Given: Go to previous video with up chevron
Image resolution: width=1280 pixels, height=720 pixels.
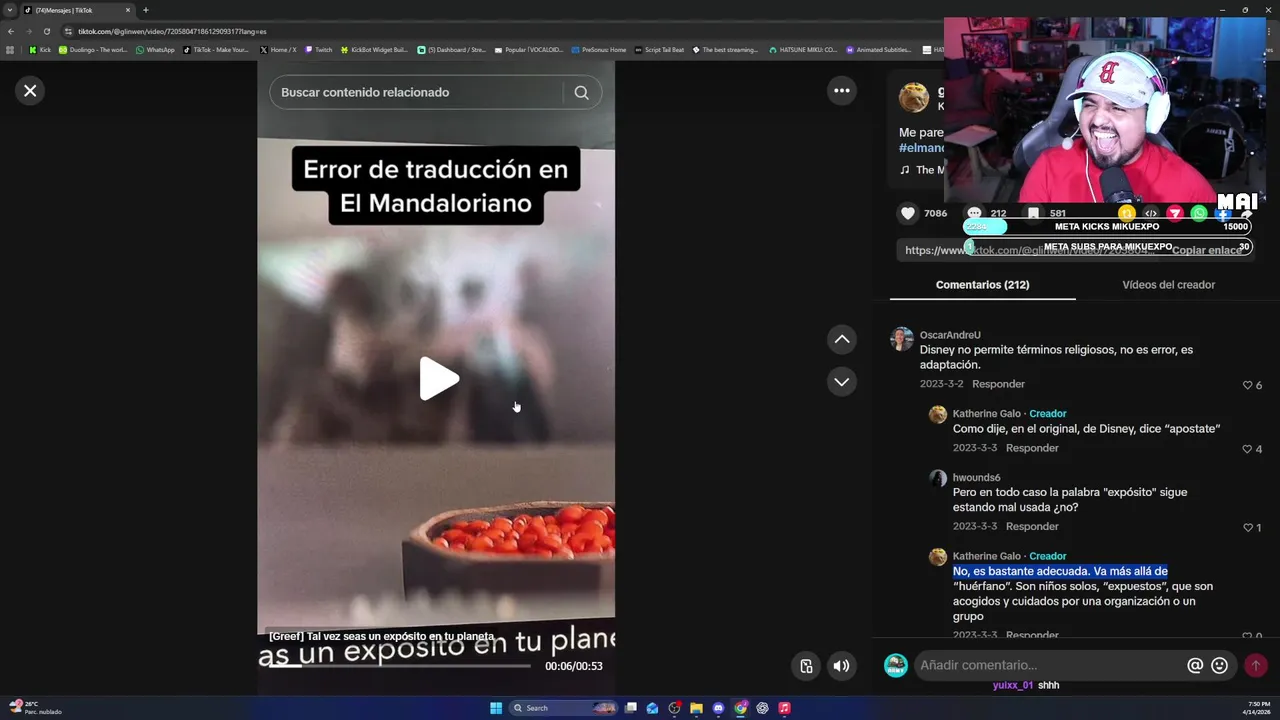Looking at the screenshot, I should tap(842, 340).
